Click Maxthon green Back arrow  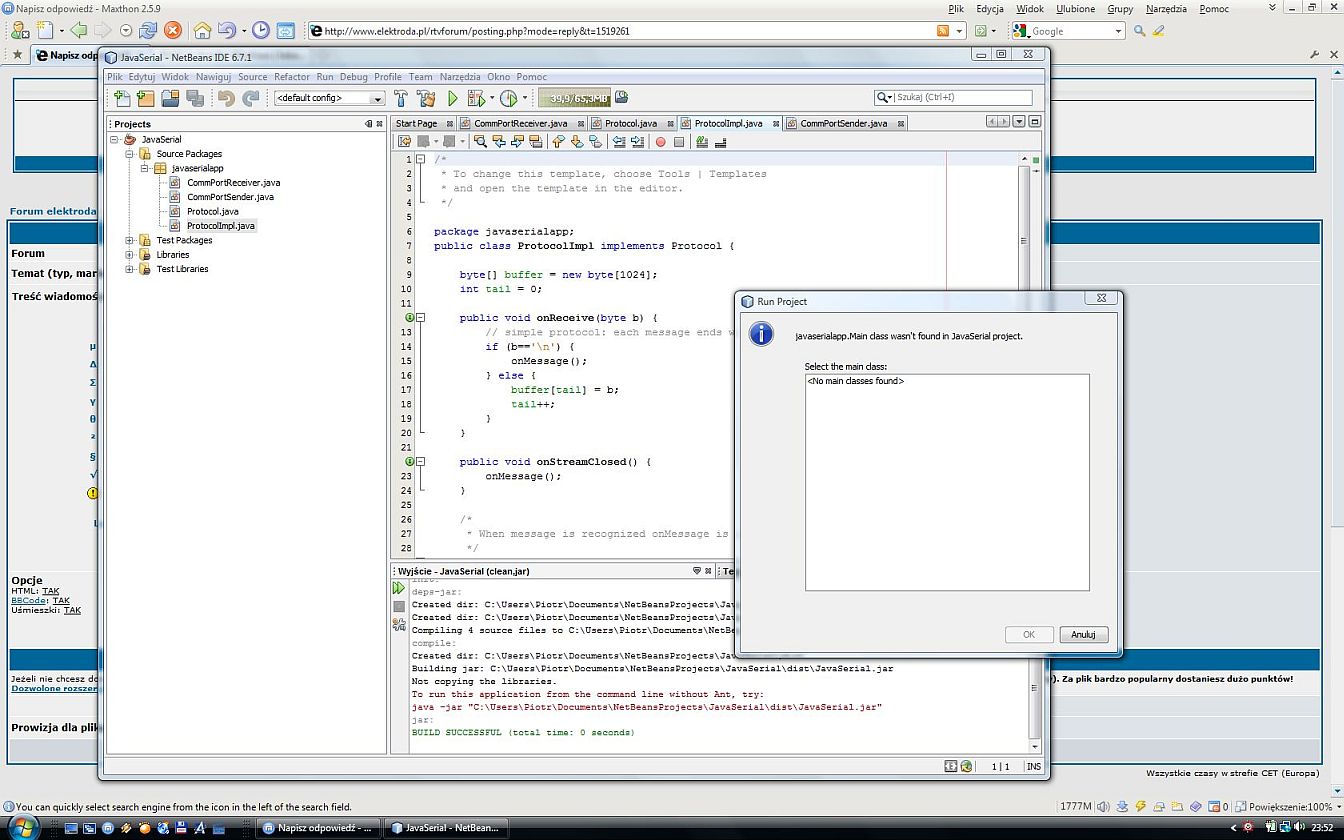click(78, 31)
